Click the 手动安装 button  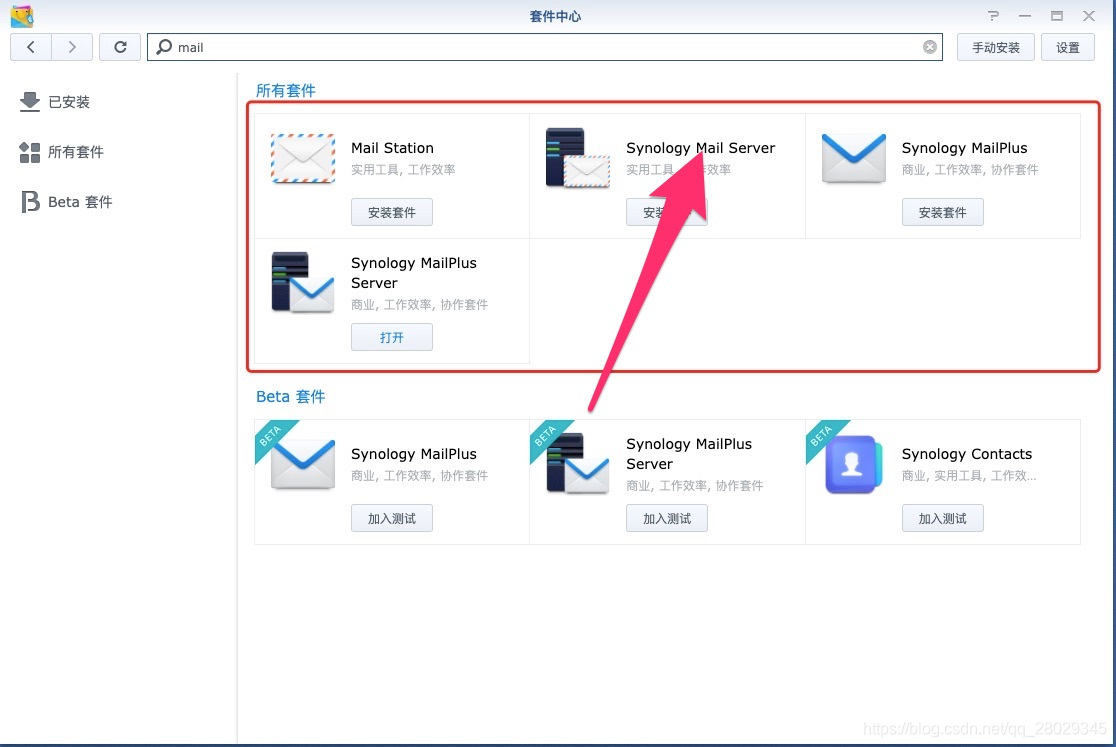pyautogui.click(x=996, y=47)
